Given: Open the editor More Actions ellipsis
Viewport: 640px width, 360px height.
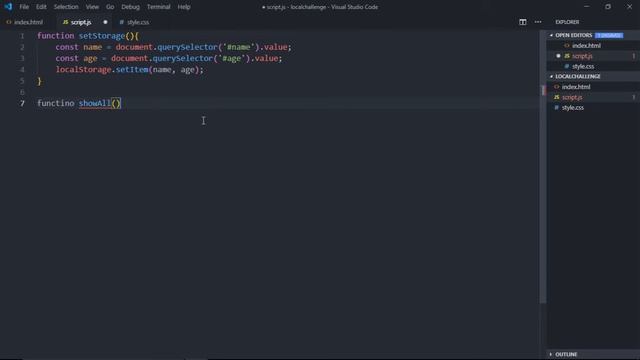Looking at the screenshot, I should [538, 22].
